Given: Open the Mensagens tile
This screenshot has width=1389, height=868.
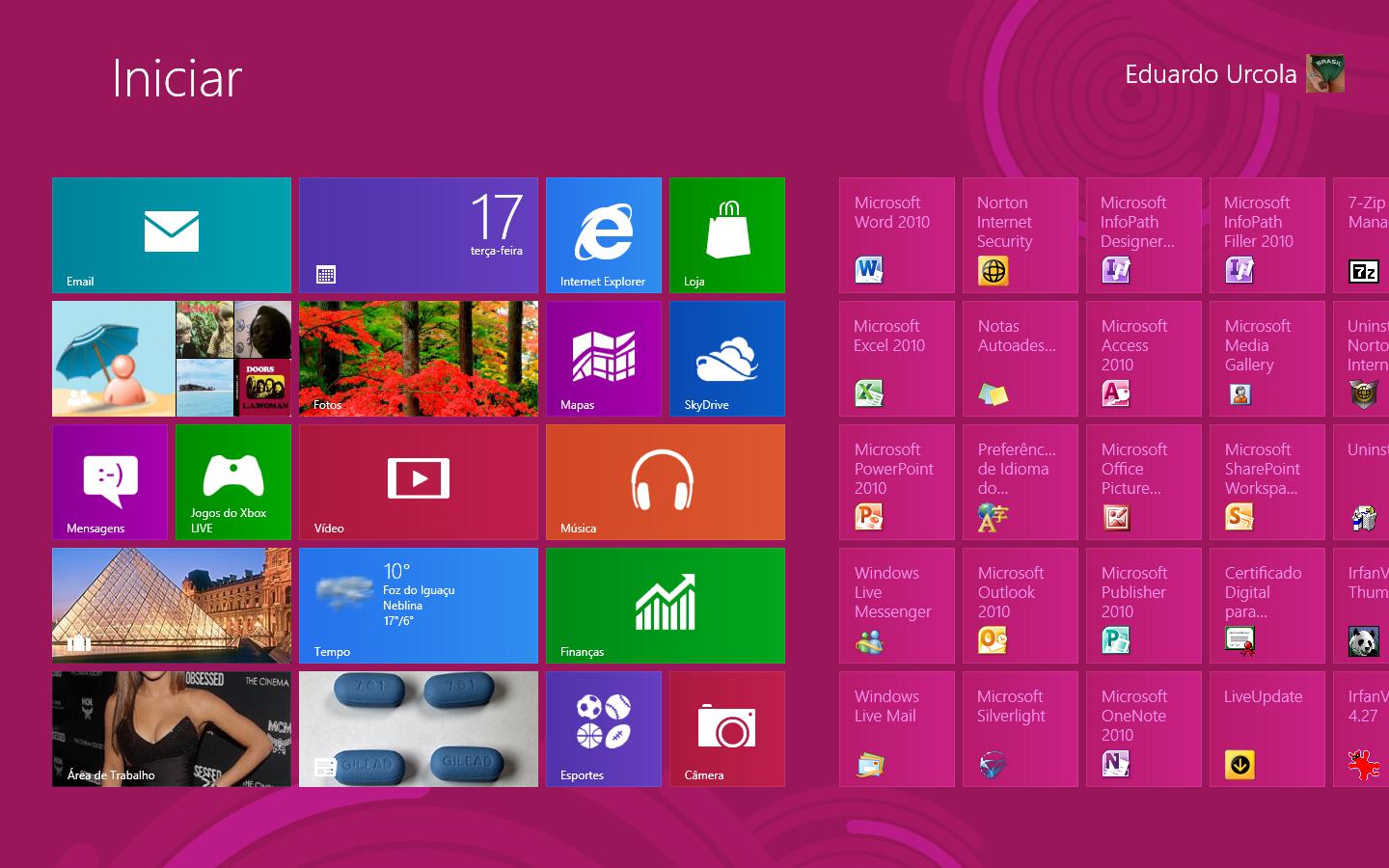Looking at the screenshot, I should coord(109,481).
